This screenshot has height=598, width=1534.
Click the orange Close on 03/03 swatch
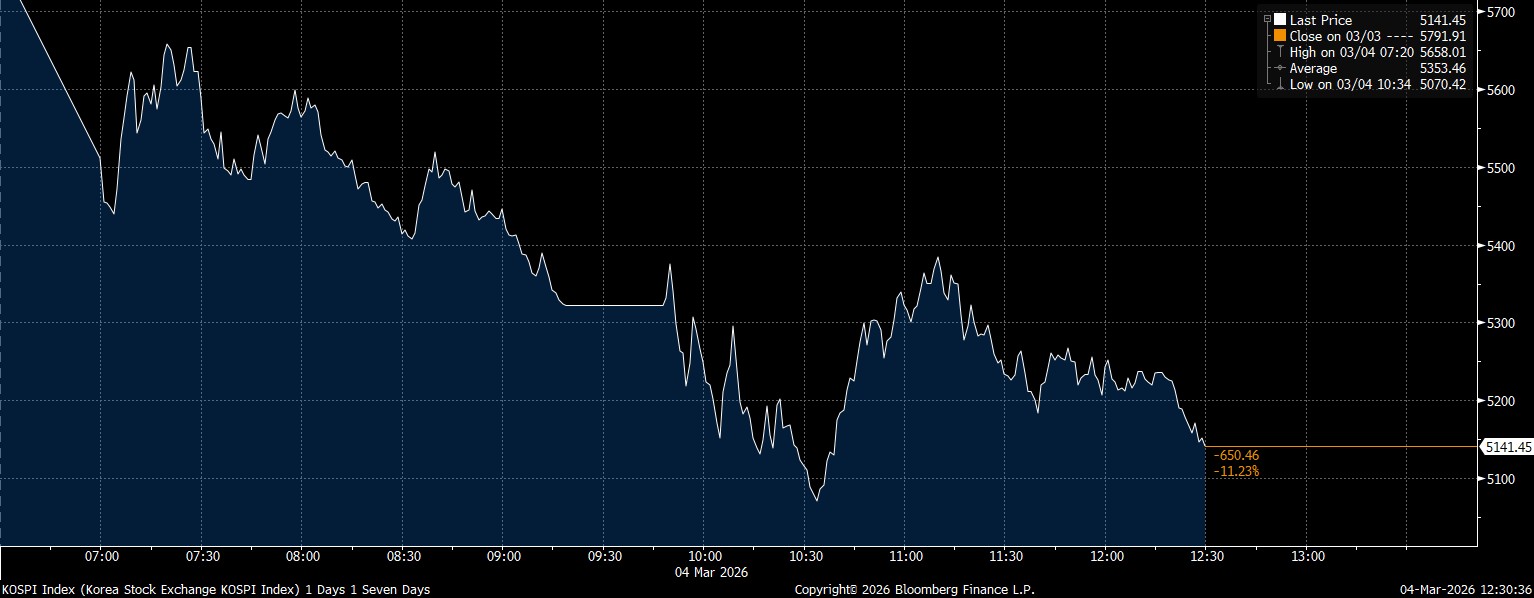[x=1280, y=36]
